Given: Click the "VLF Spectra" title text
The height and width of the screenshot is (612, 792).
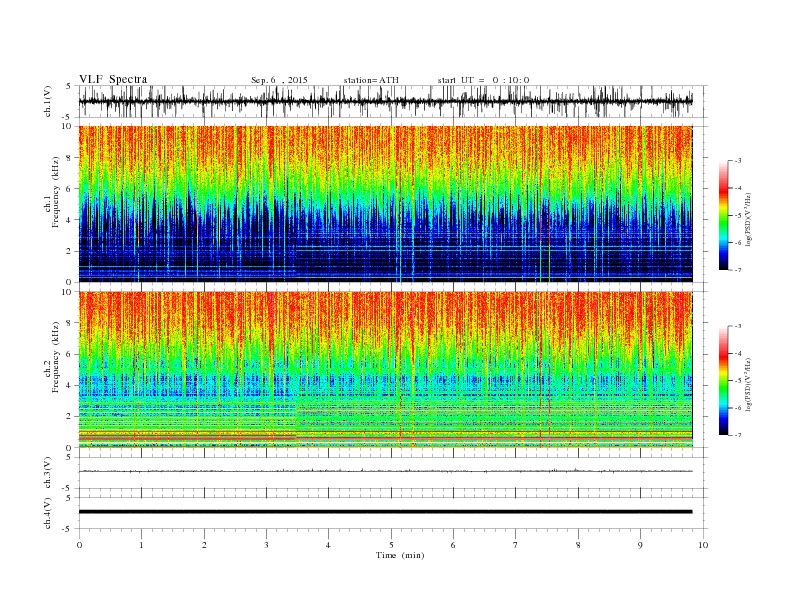Looking at the screenshot, I should click(x=113, y=79).
